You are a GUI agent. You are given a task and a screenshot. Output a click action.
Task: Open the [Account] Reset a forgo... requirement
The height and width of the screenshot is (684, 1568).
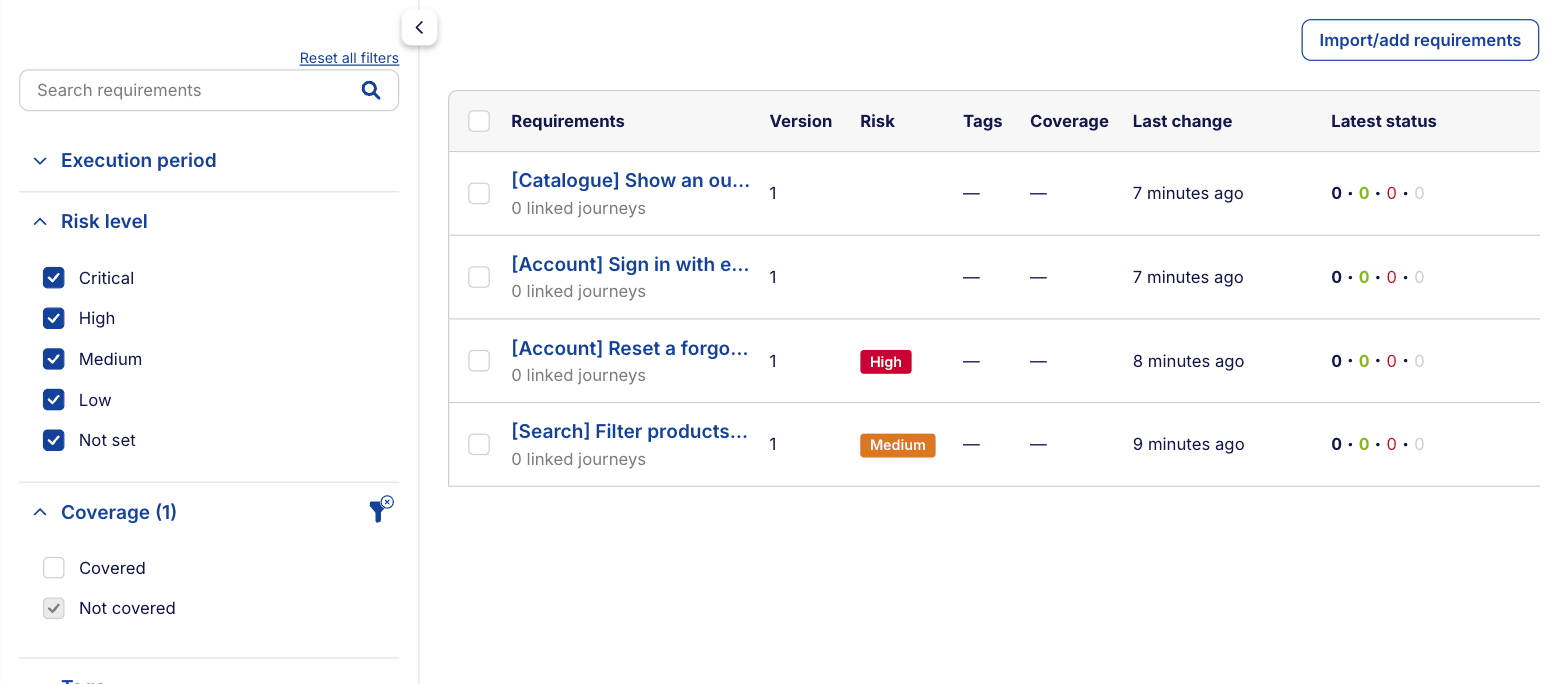coord(630,348)
